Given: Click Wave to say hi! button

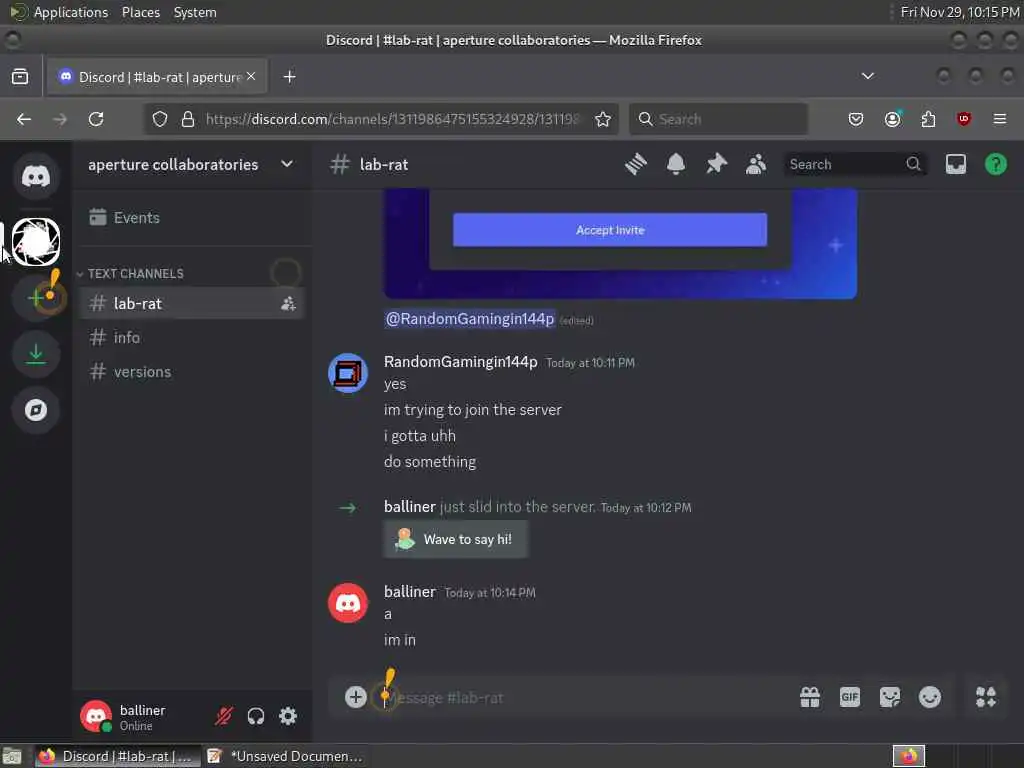Looking at the screenshot, I should pyautogui.click(x=455, y=539).
